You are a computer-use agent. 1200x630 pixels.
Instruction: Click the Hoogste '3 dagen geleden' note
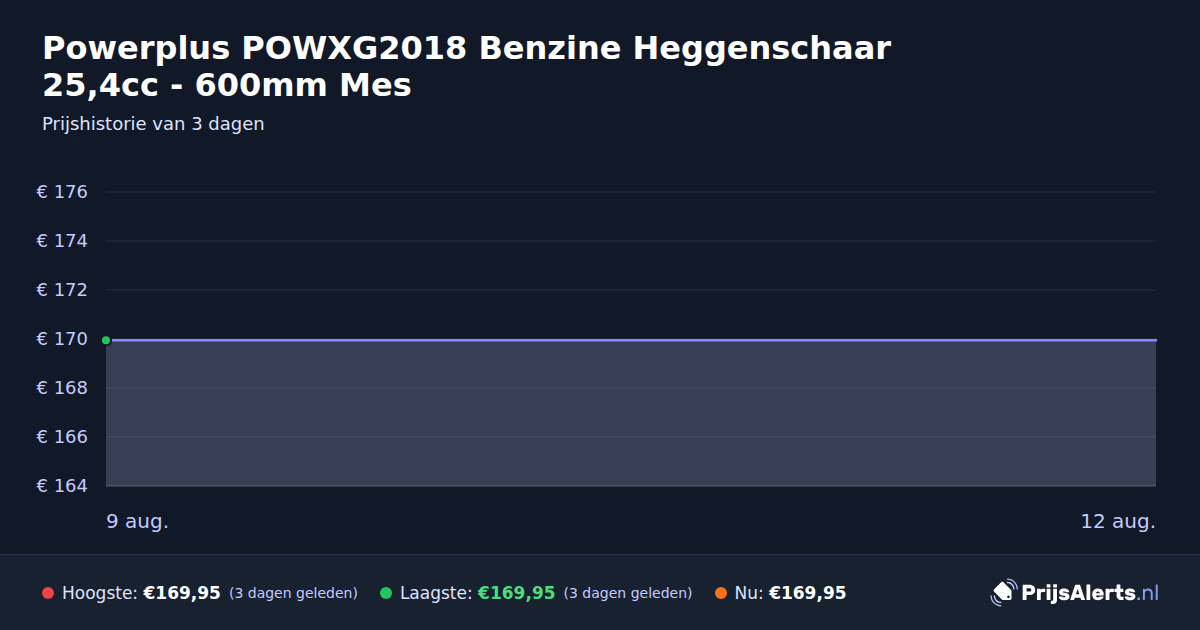pos(293,593)
